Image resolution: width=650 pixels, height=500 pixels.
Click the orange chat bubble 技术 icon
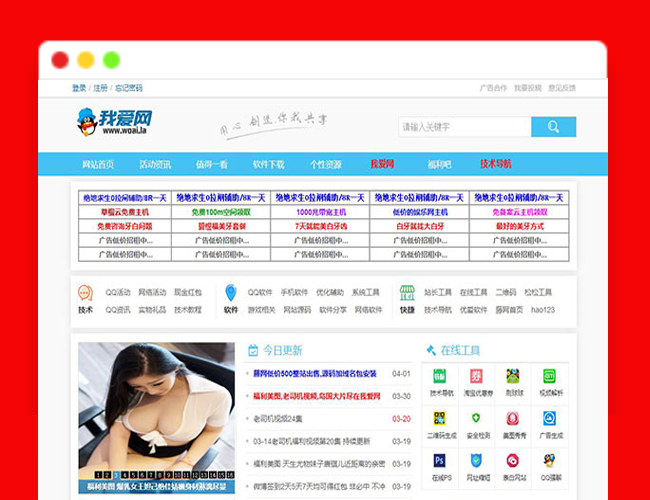coord(85,293)
